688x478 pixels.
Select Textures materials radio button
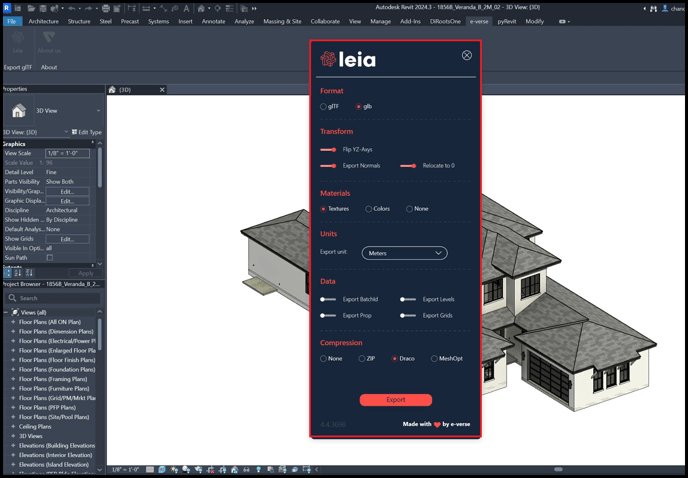323,209
